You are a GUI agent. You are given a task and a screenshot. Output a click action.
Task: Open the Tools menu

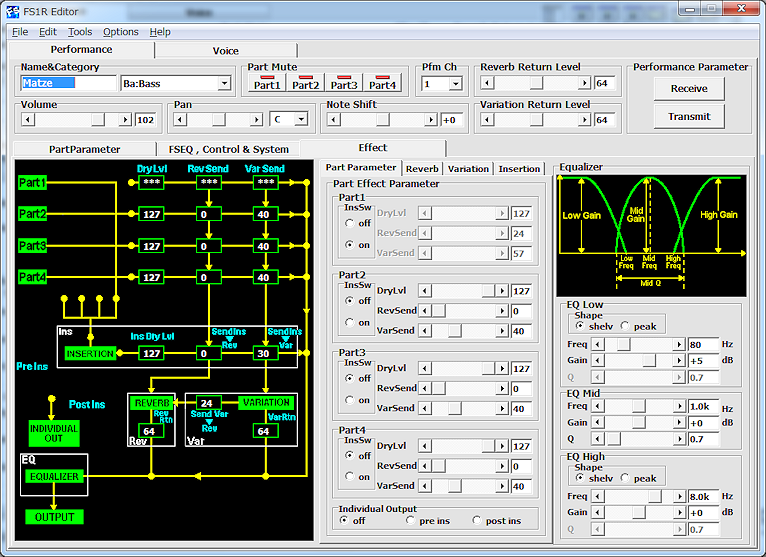tap(80, 32)
